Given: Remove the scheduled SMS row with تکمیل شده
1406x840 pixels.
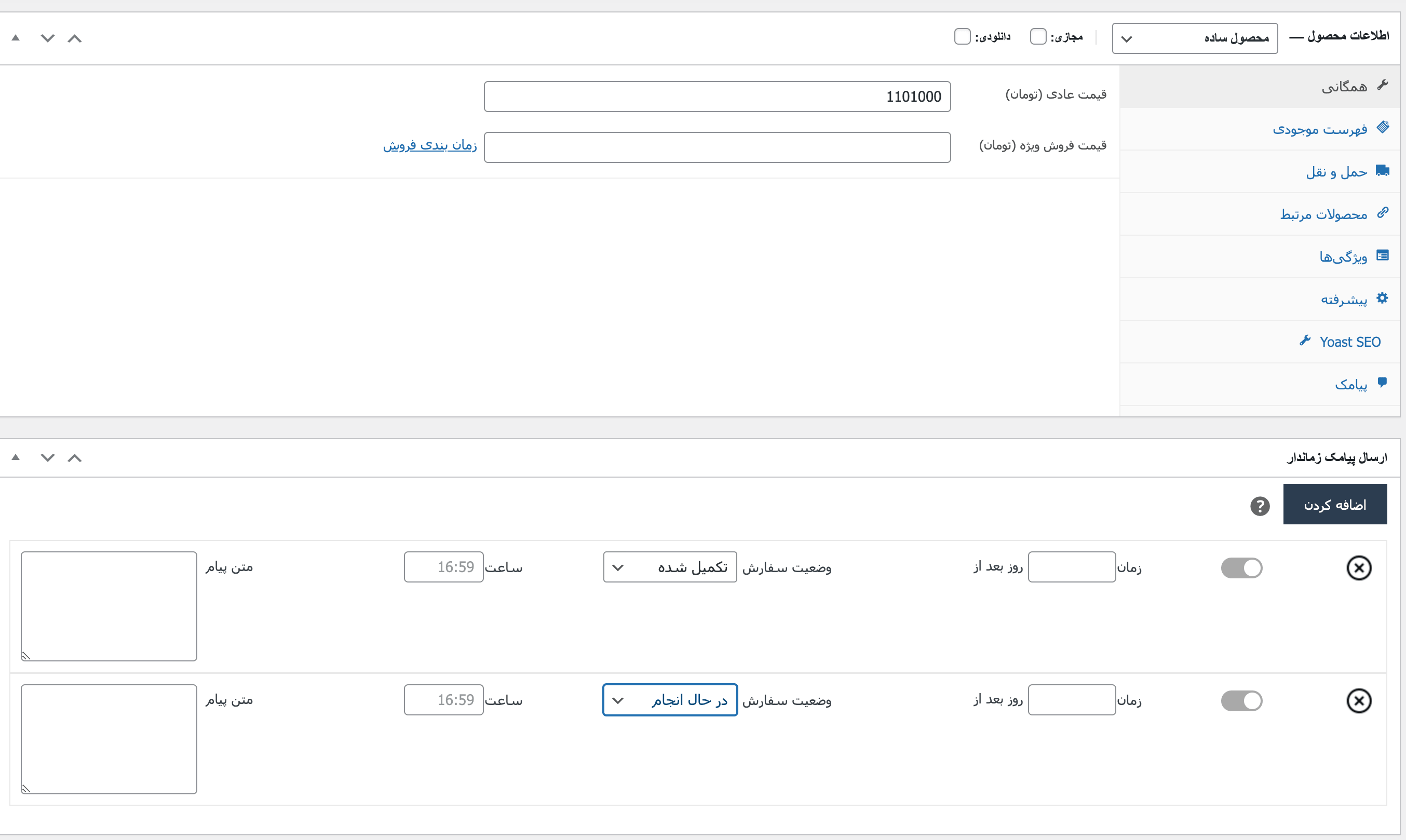Looking at the screenshot, I should pos(1359,568).
